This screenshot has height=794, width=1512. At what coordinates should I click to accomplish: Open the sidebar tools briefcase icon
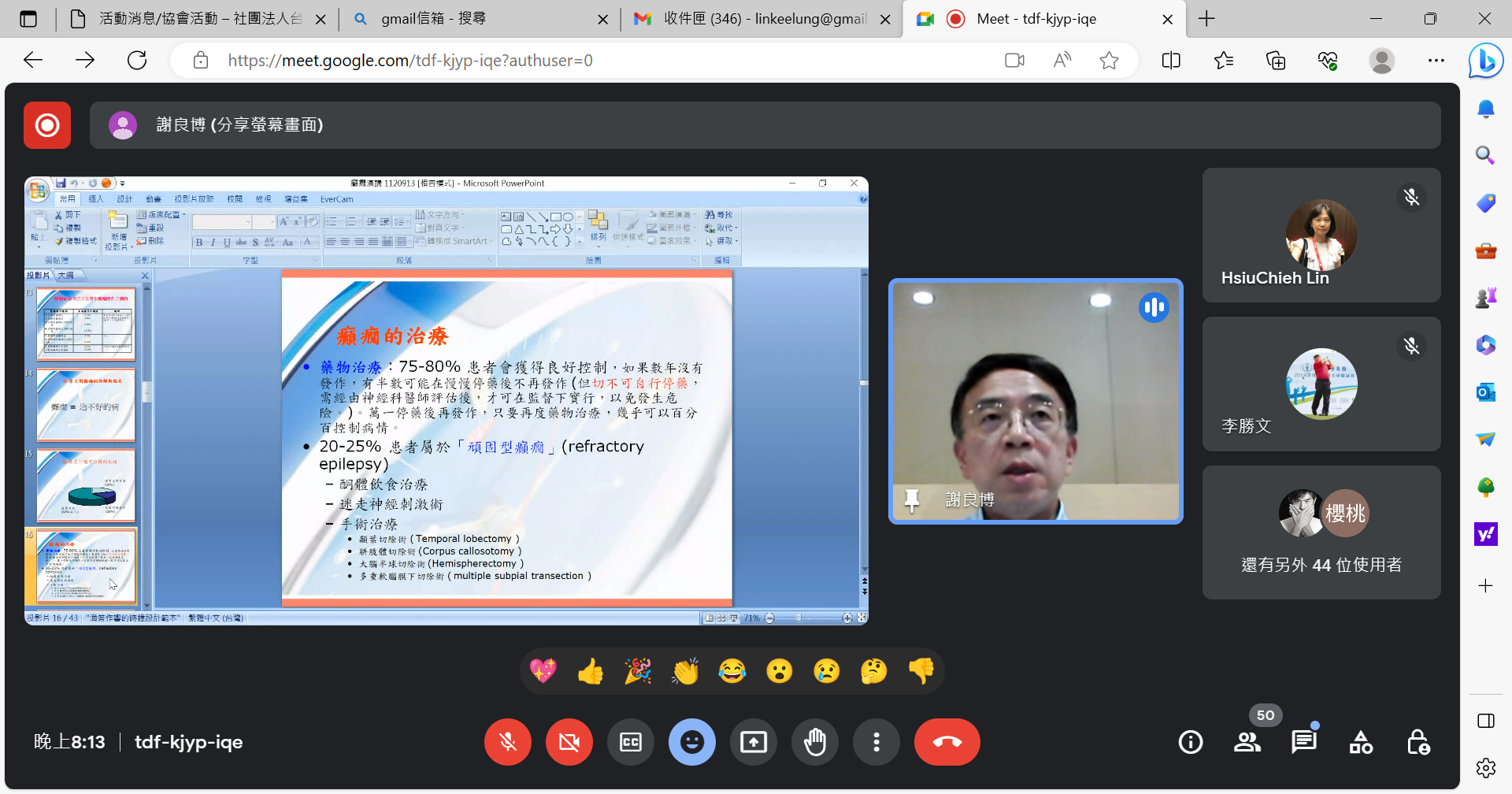pyautogui.click(x=1485, y=250)
